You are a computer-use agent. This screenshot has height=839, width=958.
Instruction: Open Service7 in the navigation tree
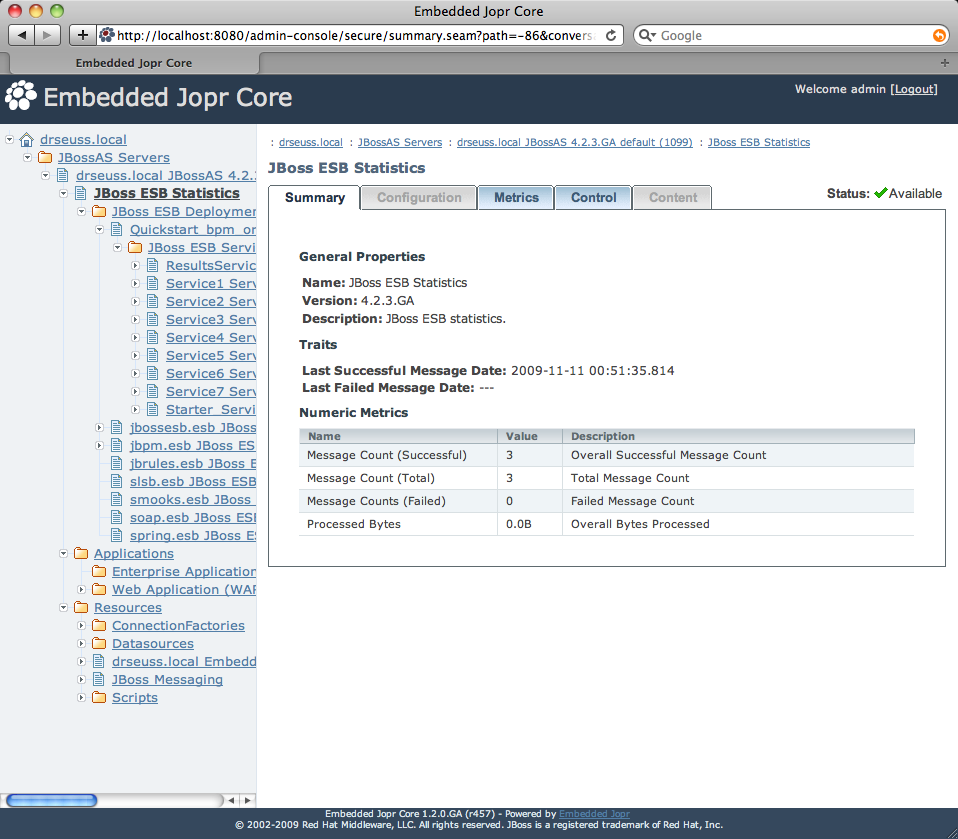[211, 392]
